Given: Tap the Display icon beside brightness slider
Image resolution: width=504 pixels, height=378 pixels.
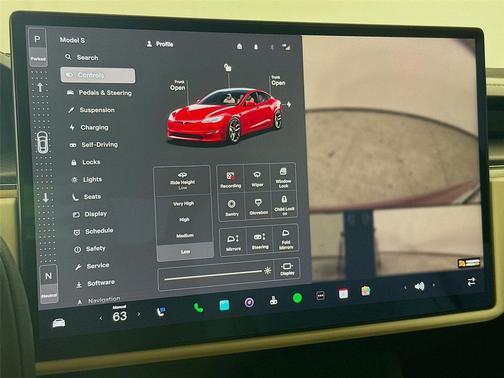Looking at the screenshot, I should [287, 269].
